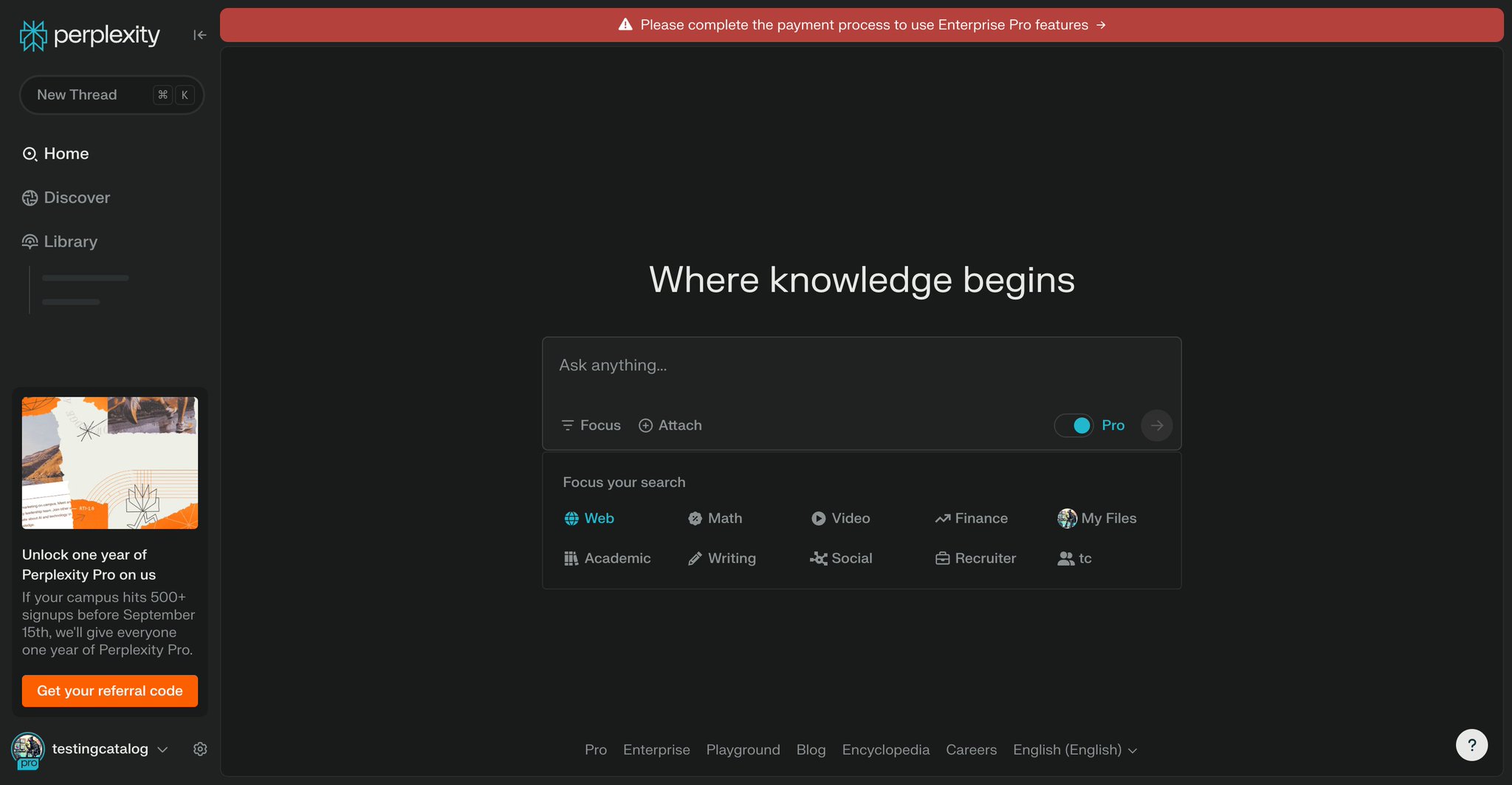Click the Library icon in sidebar
Screen dimensions: 1512x785
[30, 241]
